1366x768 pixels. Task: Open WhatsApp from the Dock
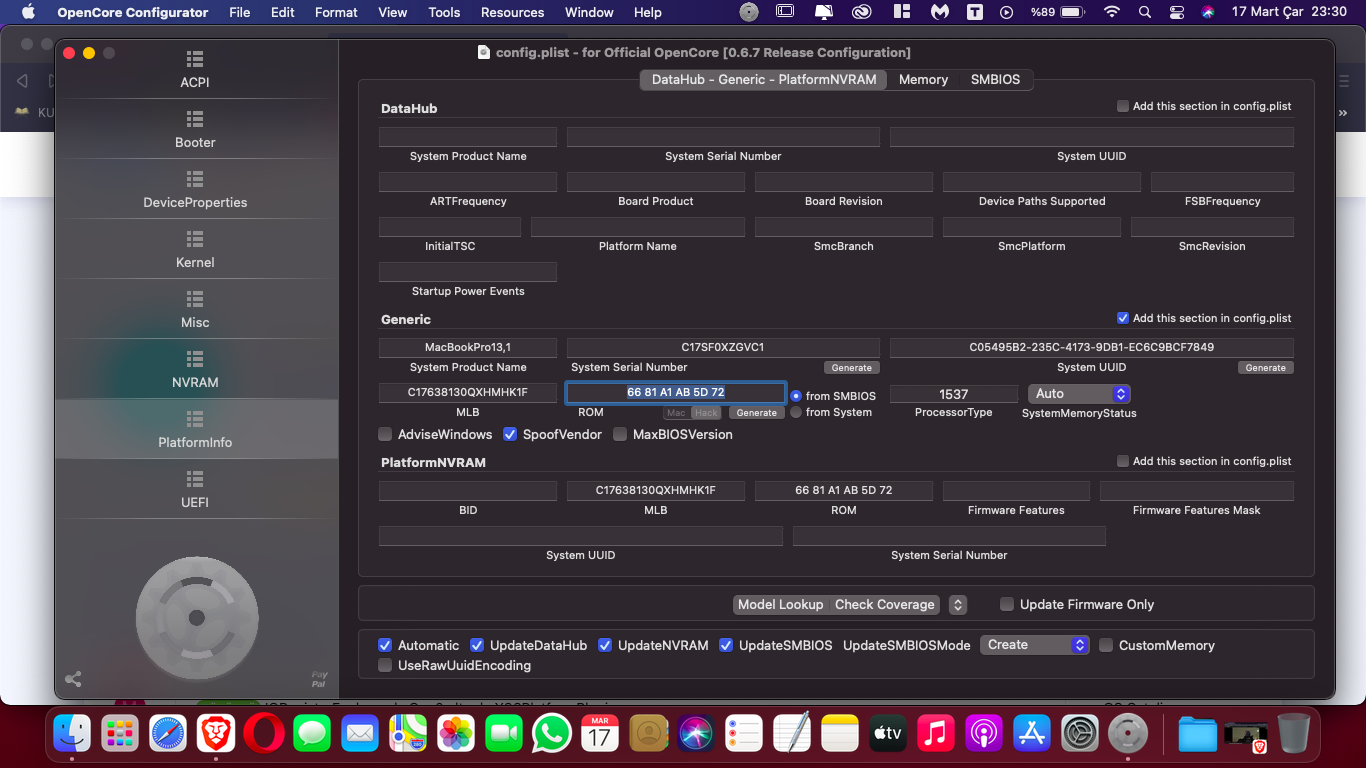(552, 734)
